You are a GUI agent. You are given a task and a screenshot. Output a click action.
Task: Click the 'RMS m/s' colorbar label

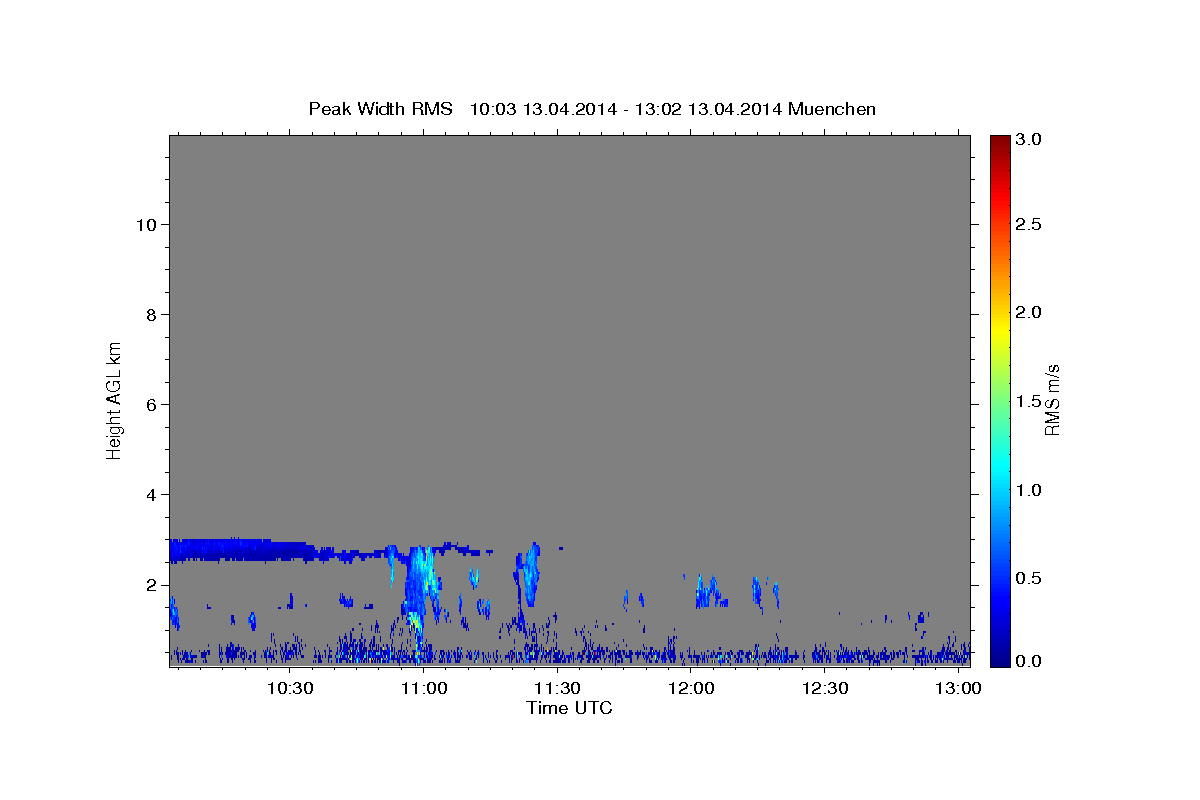(x=1052, y=399)
